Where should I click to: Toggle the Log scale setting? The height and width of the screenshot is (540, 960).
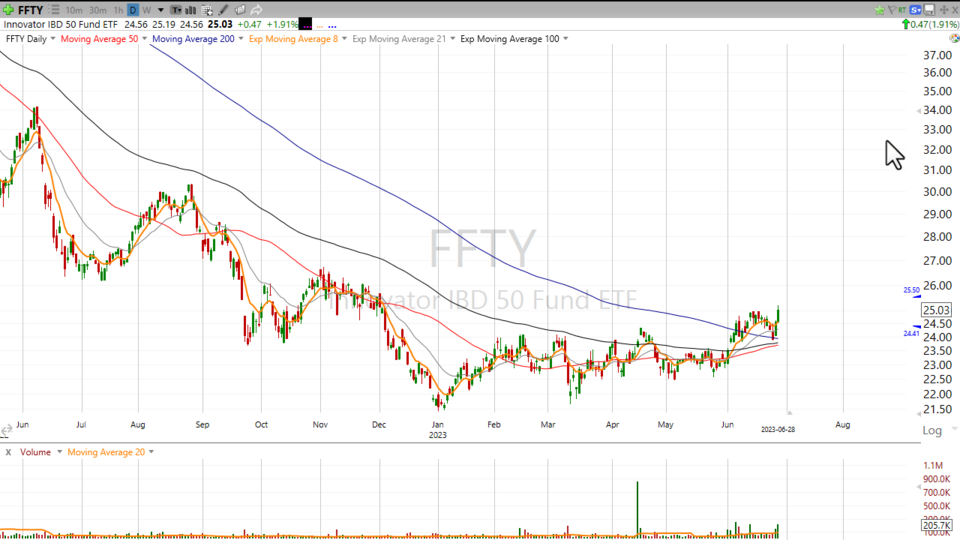coord(932,430)
